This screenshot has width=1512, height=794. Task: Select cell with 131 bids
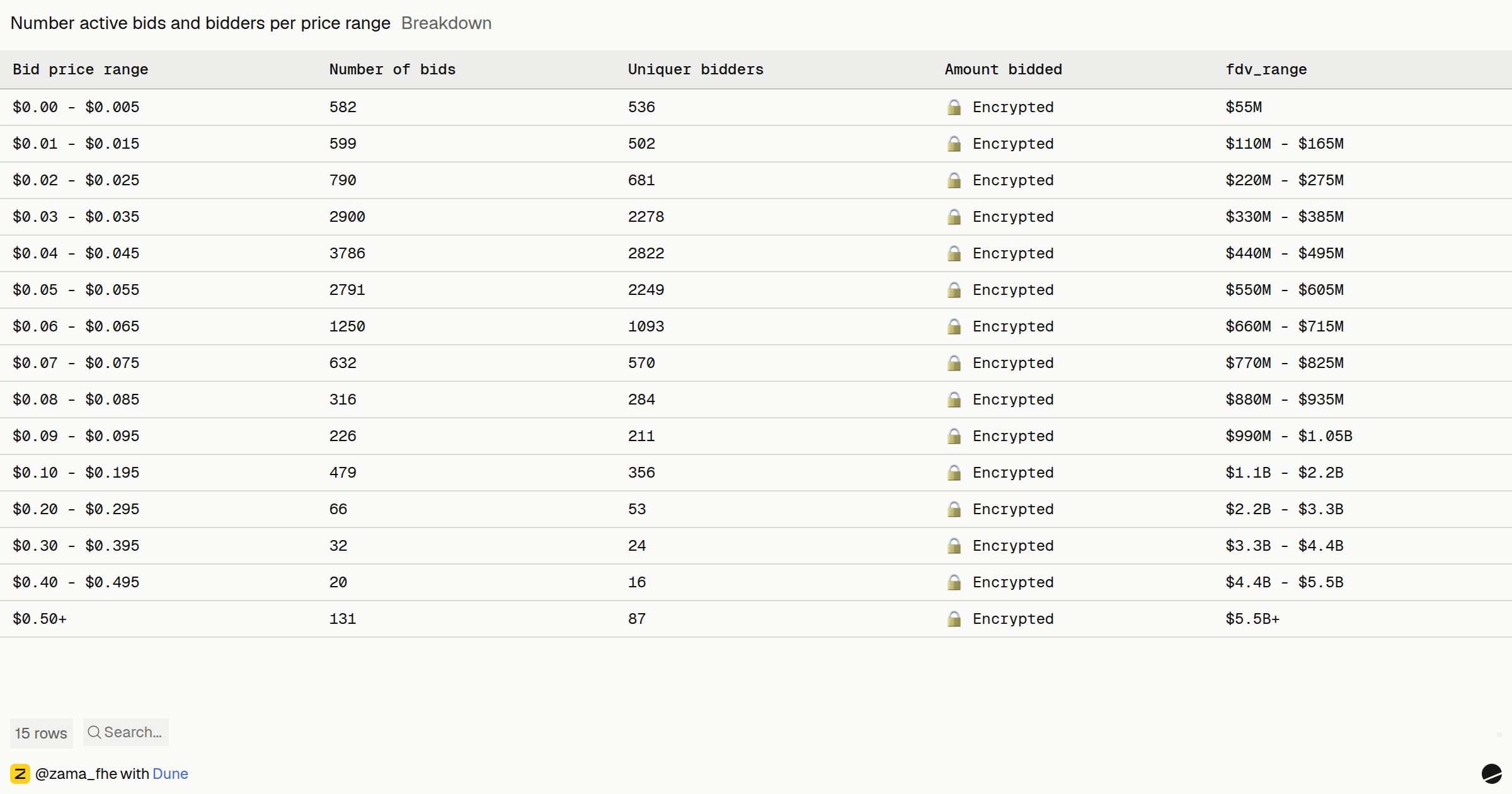[x=343, y=619]
